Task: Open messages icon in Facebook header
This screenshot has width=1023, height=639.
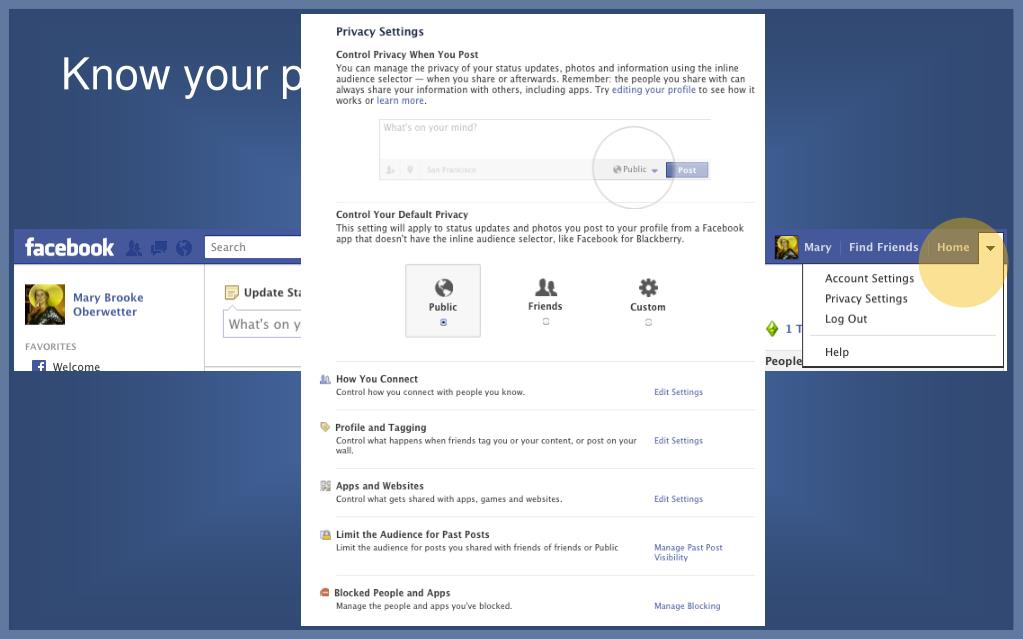Action: point(159,248)
